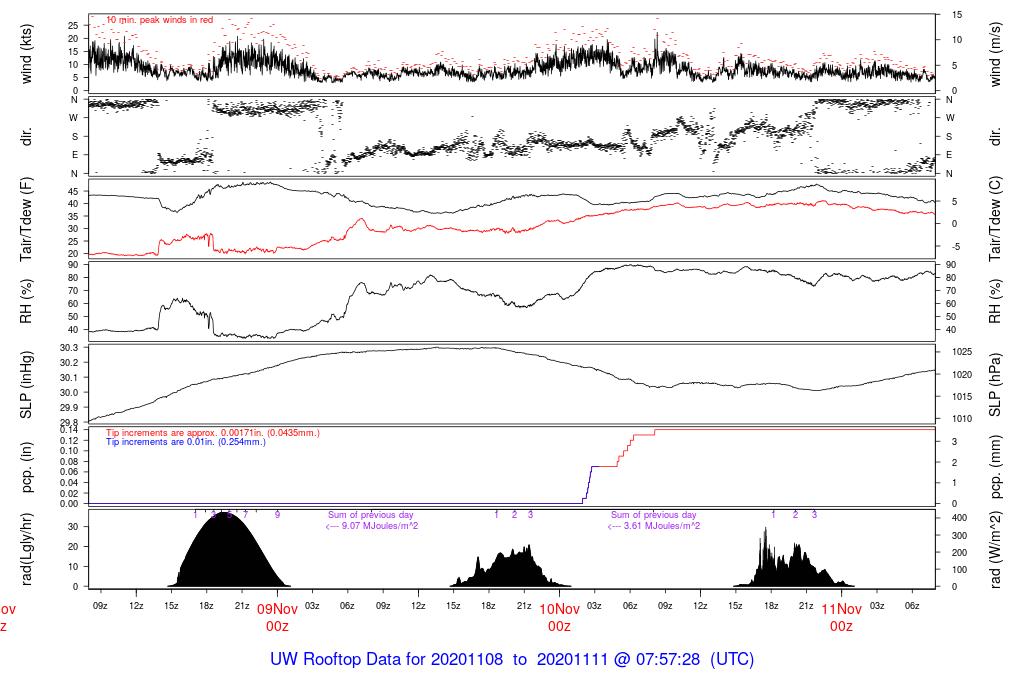Click the "21z" tick just before 11Nov
Screen dimensions: 1024x700
(806, 607)
